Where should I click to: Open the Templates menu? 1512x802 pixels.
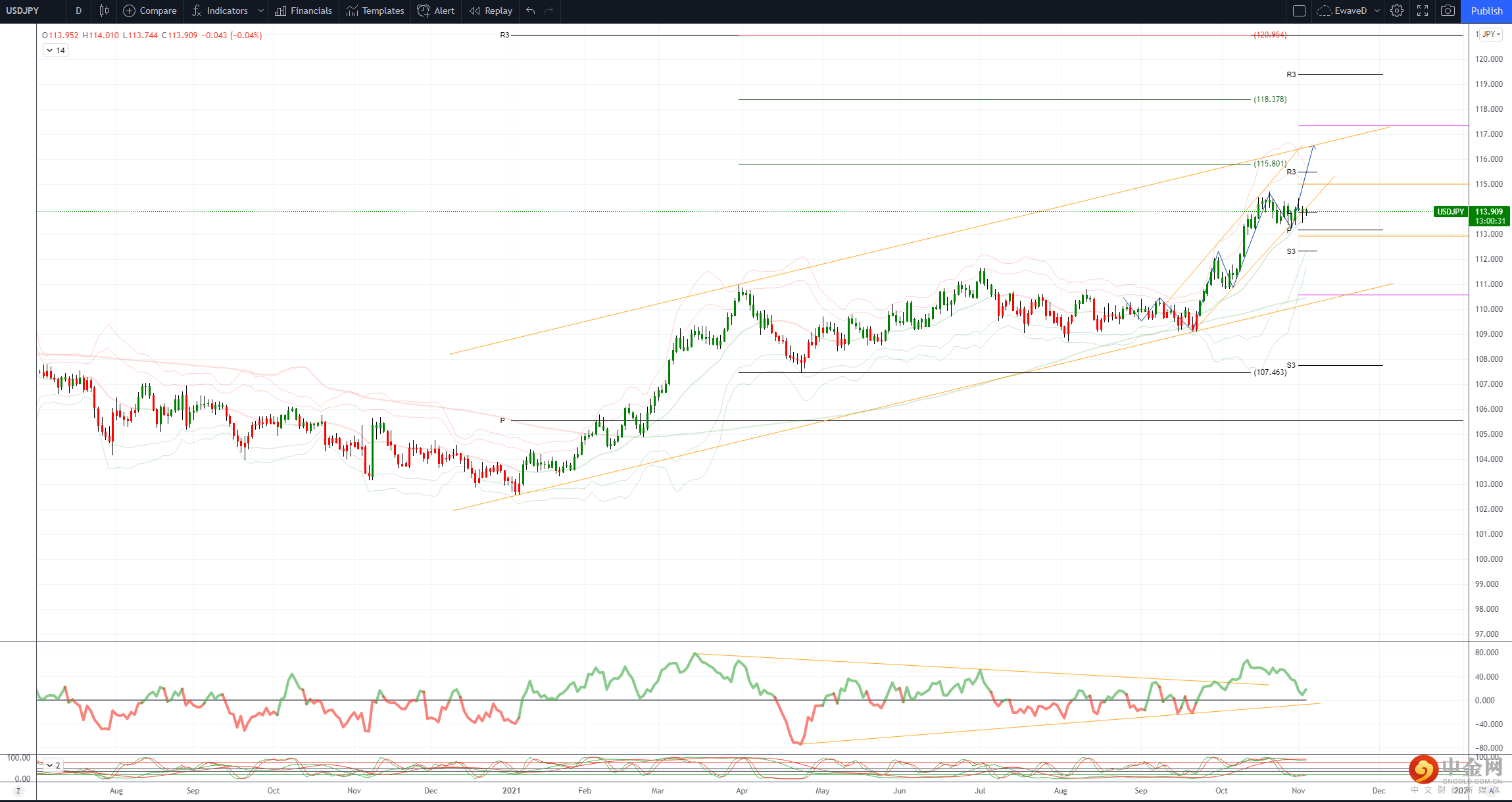(376, 11)
